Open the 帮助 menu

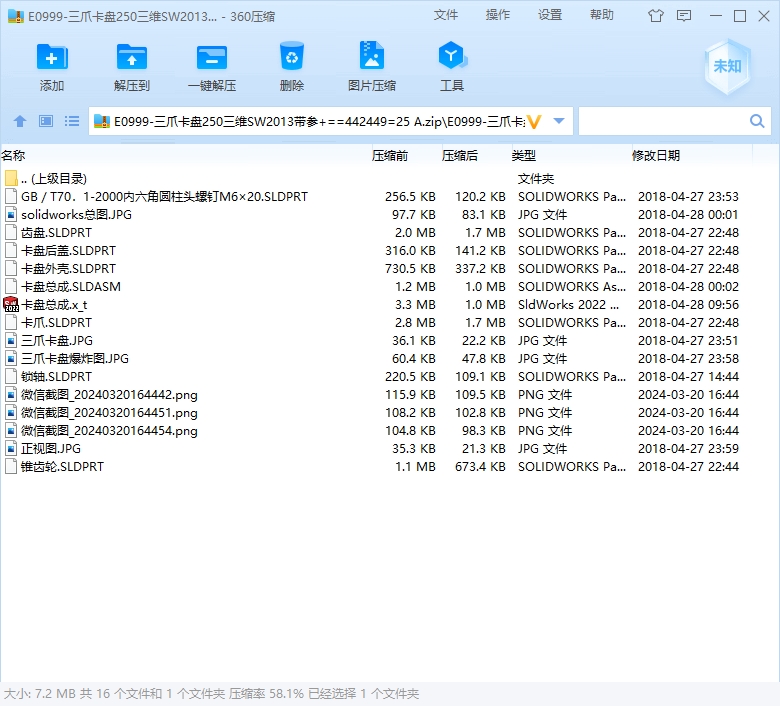[602, 15]
